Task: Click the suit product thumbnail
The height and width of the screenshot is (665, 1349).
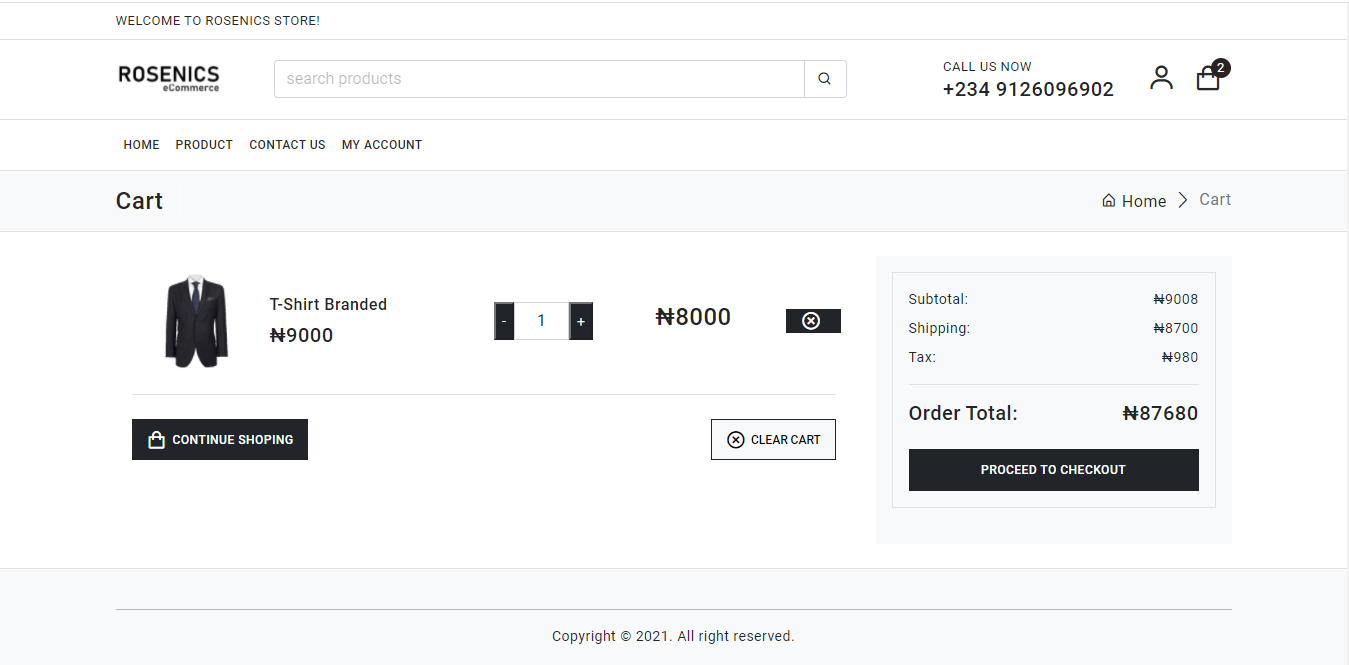Action: pos(196,321)
